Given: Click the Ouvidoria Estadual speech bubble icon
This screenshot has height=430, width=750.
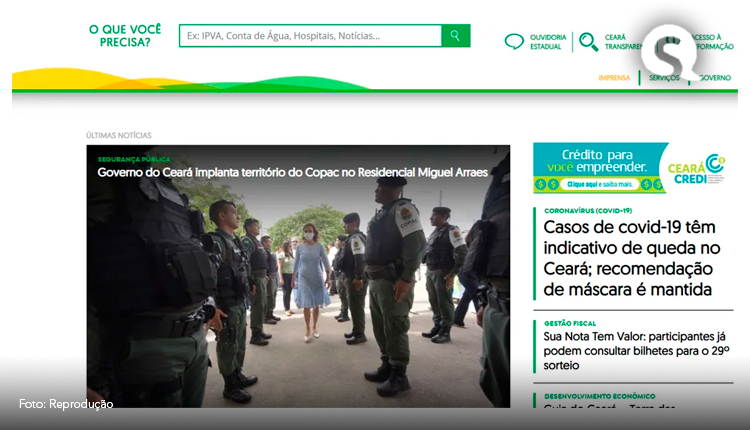Looking at the screenshot, I should point(514,42).
